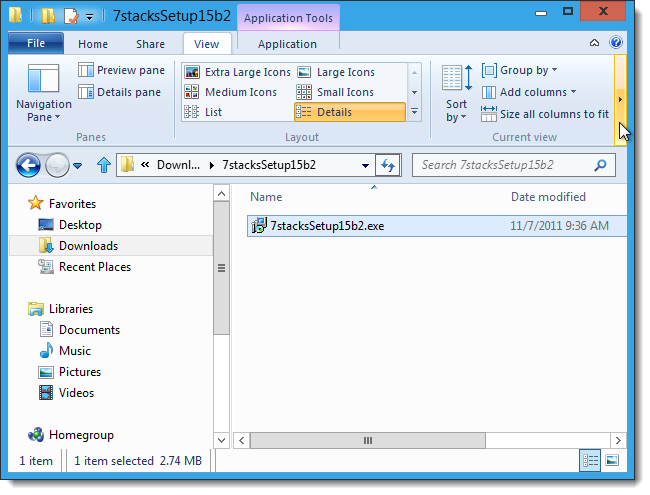Open Quick Access Toolbar customize dropdown

click(89, 17)
